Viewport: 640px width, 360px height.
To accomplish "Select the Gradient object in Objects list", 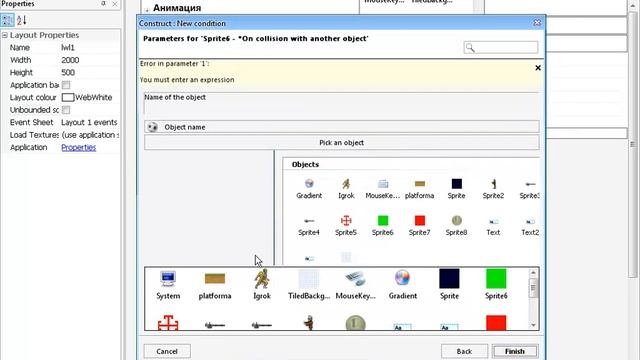I will (x=309, y=189).
